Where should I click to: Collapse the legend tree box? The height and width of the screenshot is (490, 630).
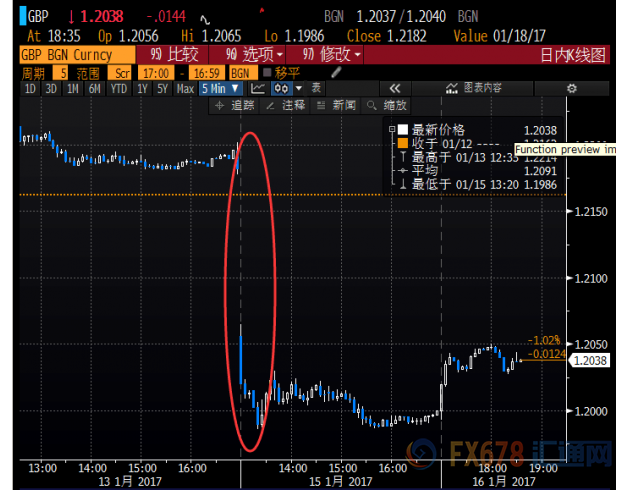pyautogui.click(x=391, y=130)
